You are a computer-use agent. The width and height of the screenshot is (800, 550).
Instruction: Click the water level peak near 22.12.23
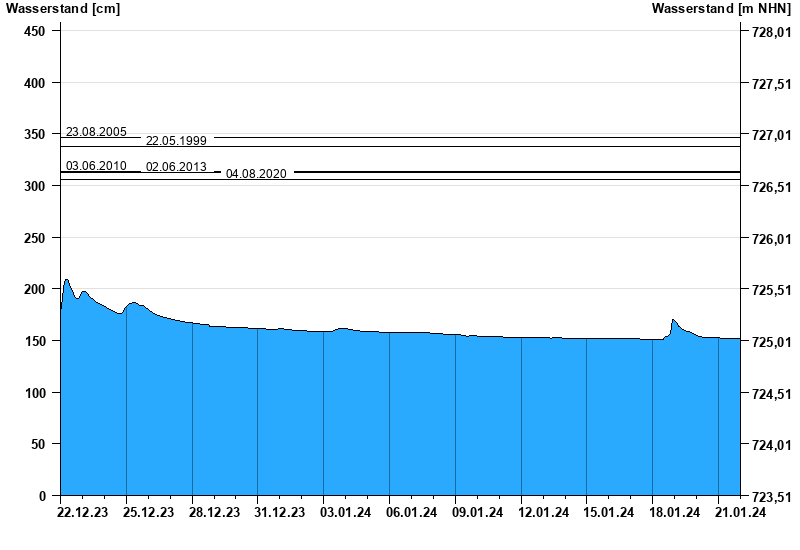pos(66,281)
